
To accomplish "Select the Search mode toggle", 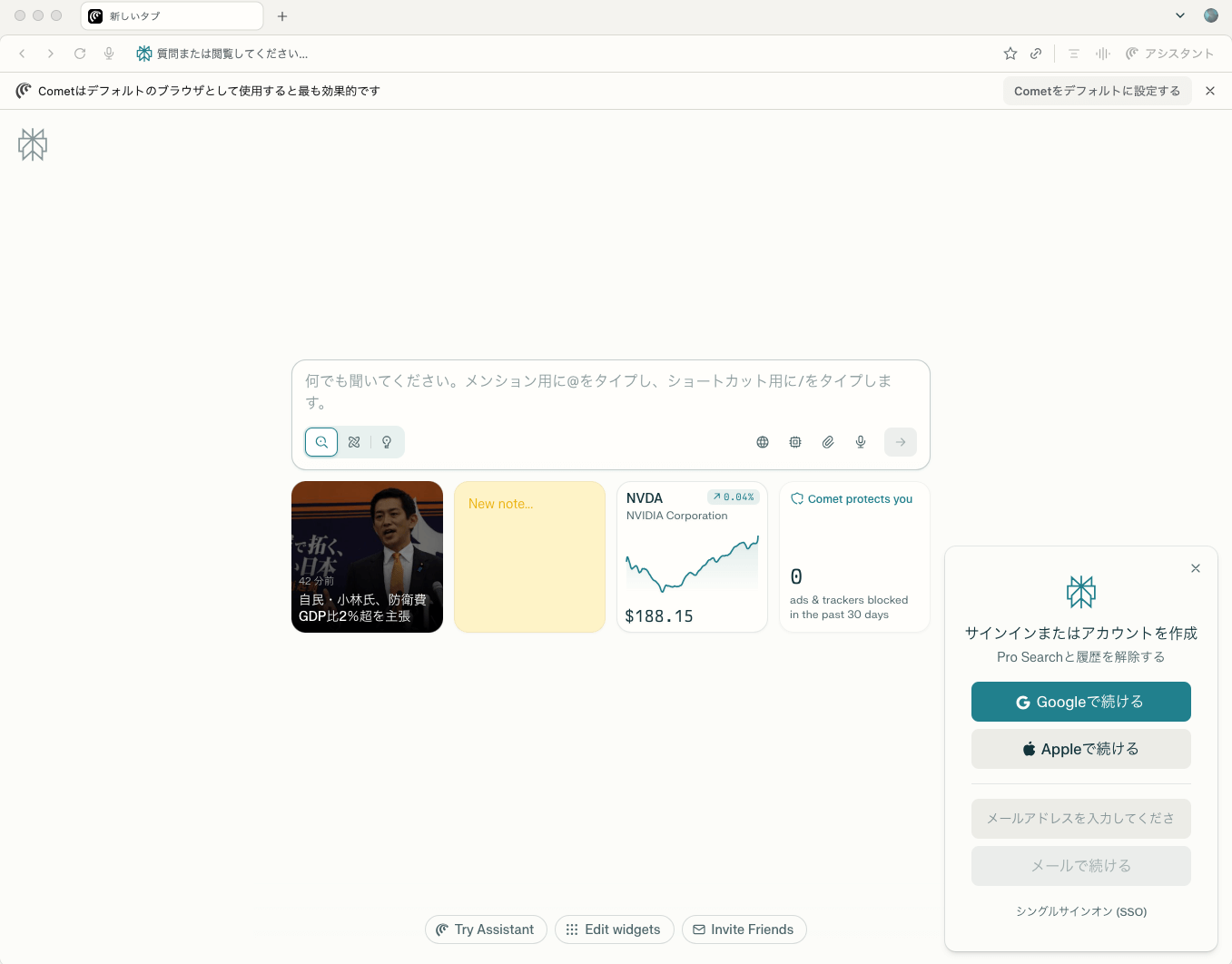I will point(321,442).
